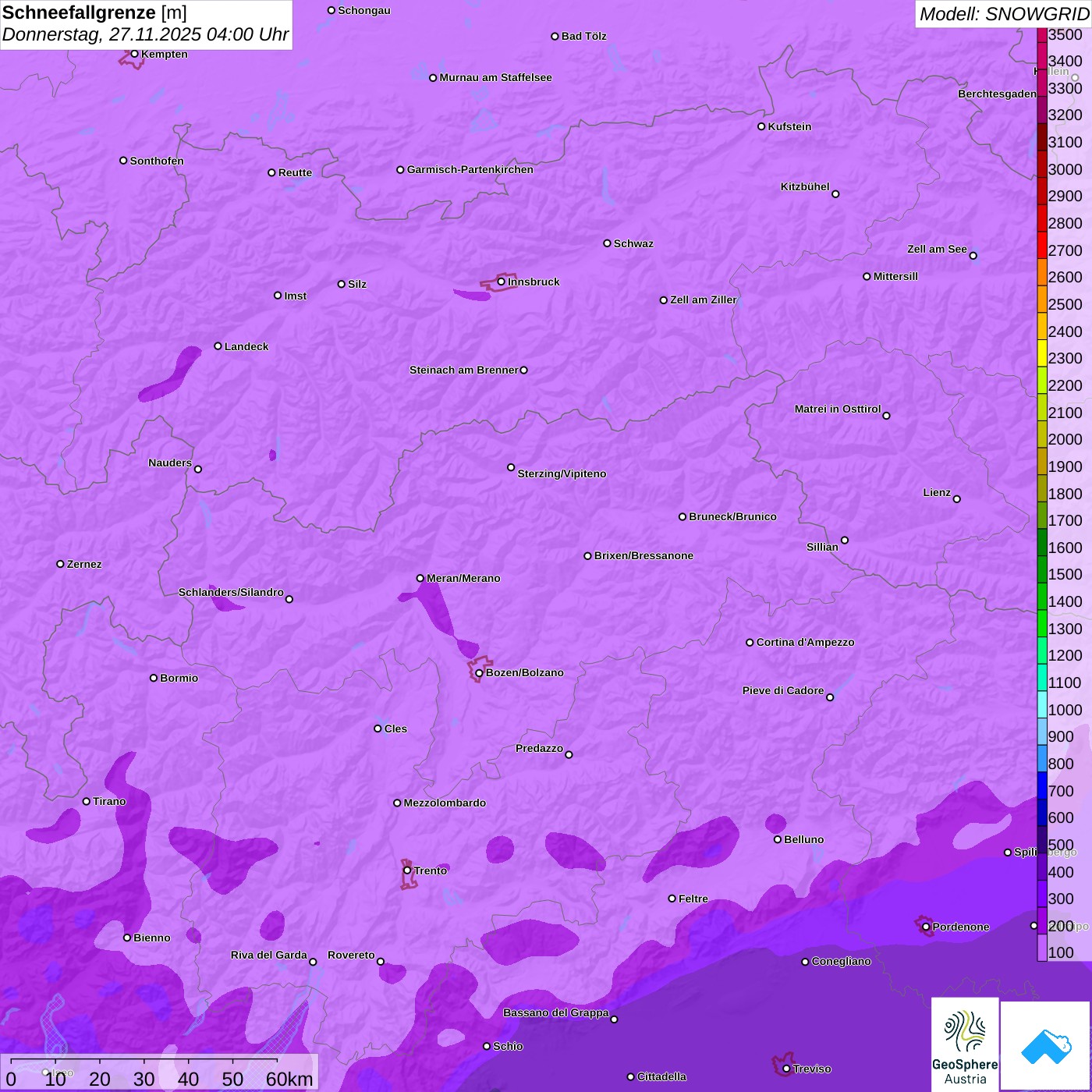
Task: Click the Steinach am Brenner label
Action: point(464,370)
